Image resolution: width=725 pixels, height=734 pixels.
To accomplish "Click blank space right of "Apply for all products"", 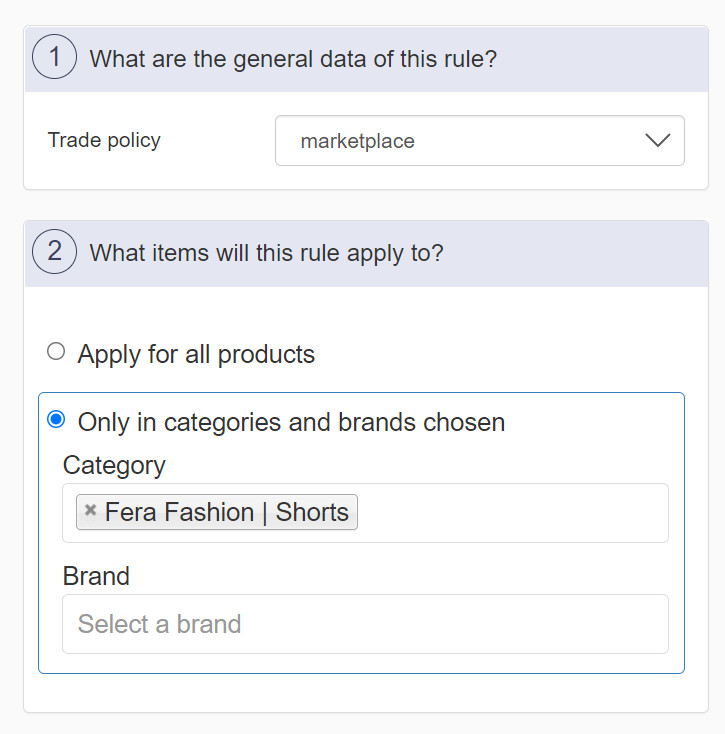I will click(500, 354).
